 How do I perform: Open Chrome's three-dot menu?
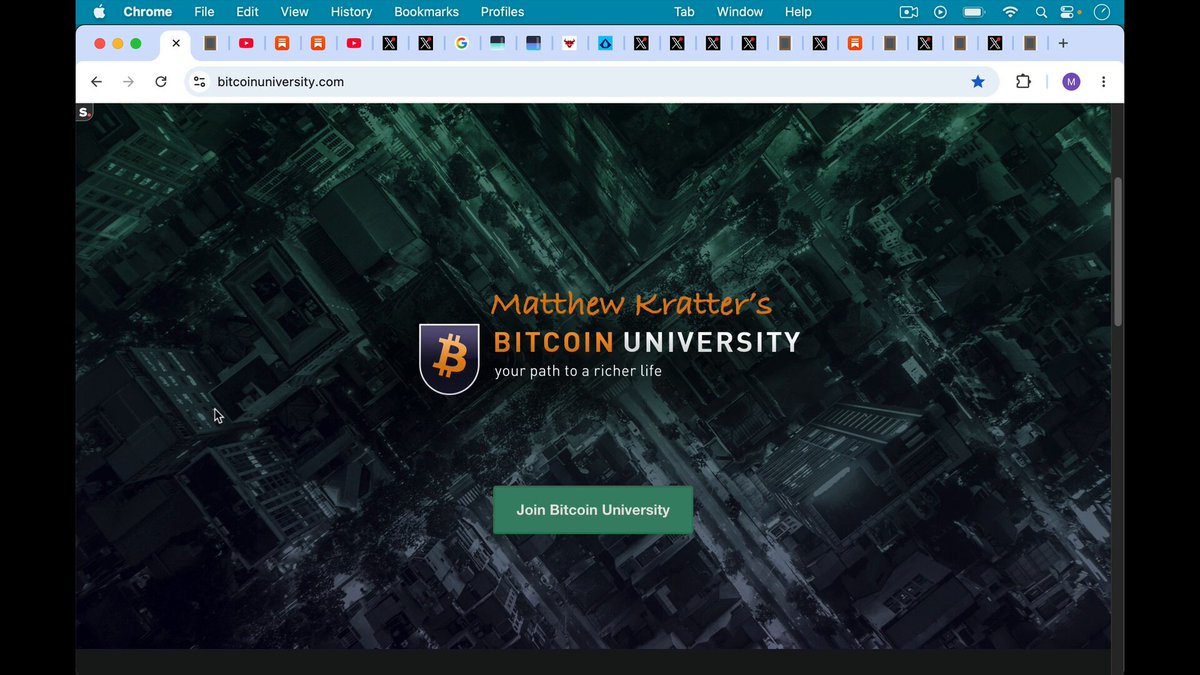[1103, 82]
